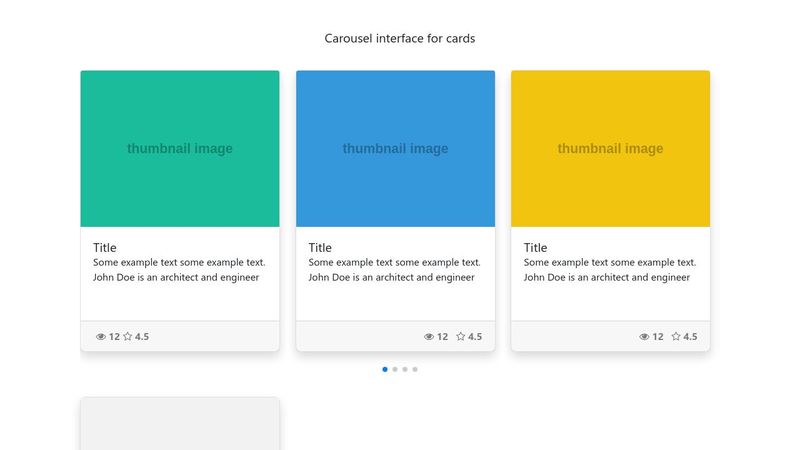
Task: Click the star rating icon on the green card
Action: [128, 337]
